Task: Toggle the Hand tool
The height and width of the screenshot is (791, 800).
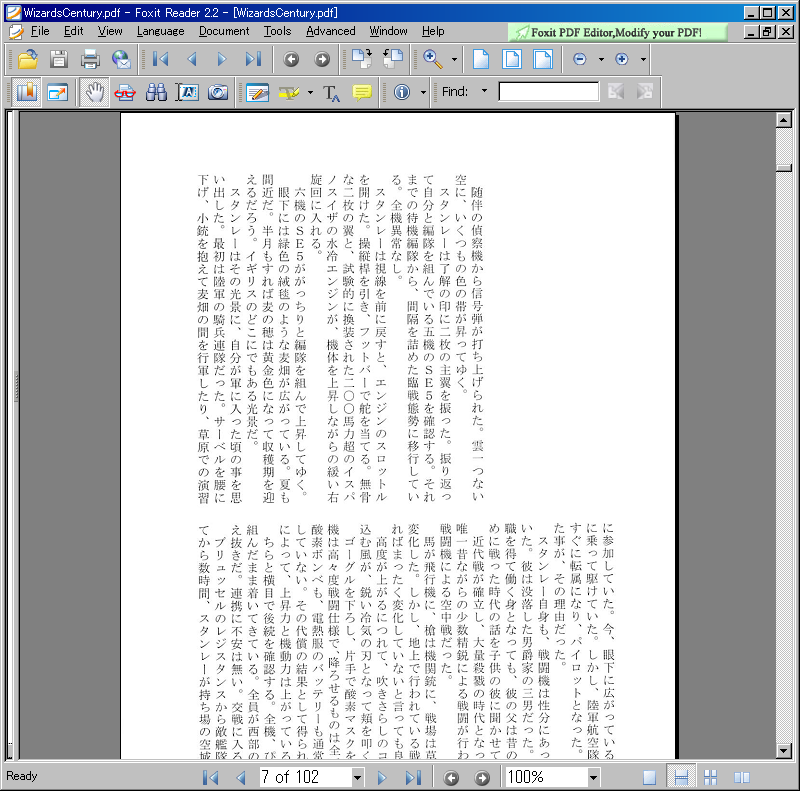Action: point(94,92)
